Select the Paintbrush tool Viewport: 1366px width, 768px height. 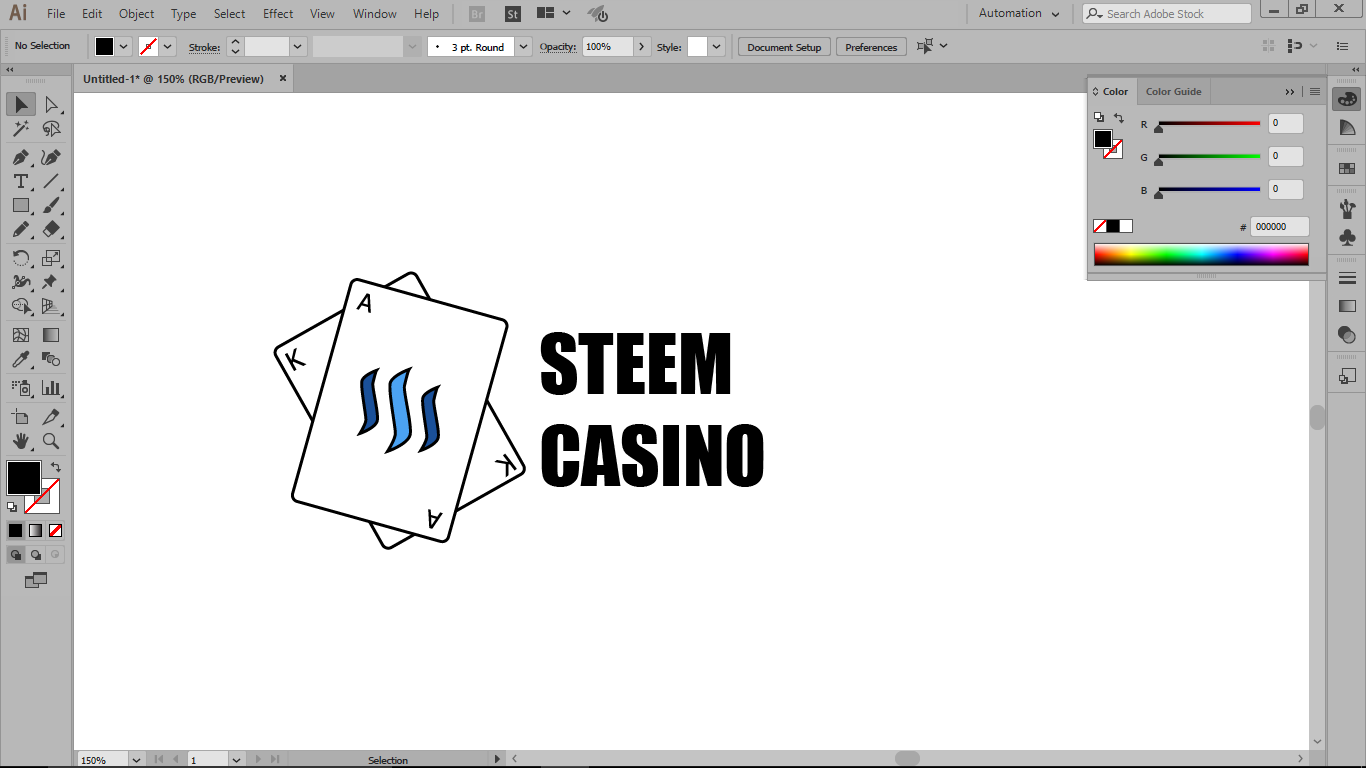pyautogui.click(x=51, y=205)
